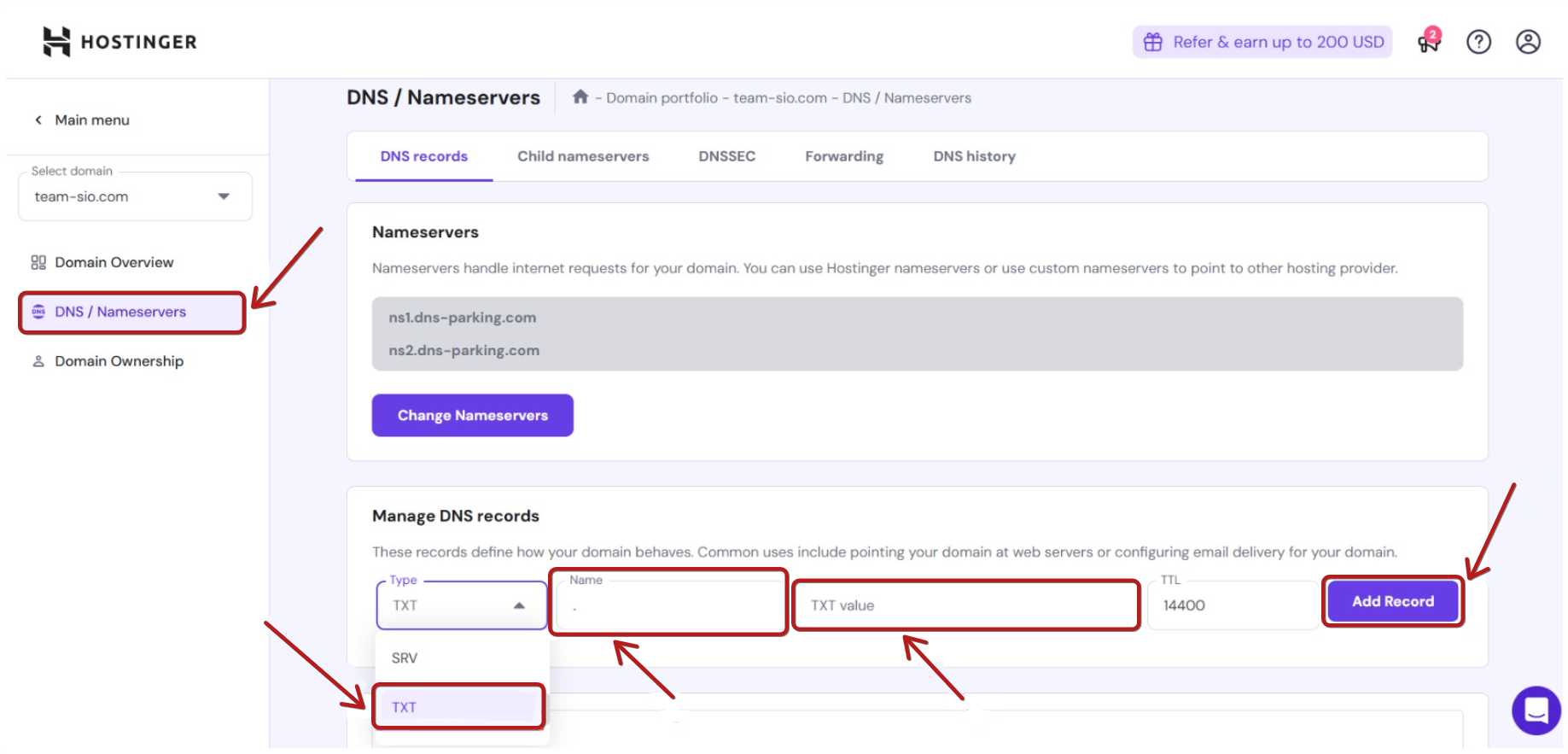Open the live chat bubble
Viewport: 1568px width, 754px height.
click(x=1536, y=710)
